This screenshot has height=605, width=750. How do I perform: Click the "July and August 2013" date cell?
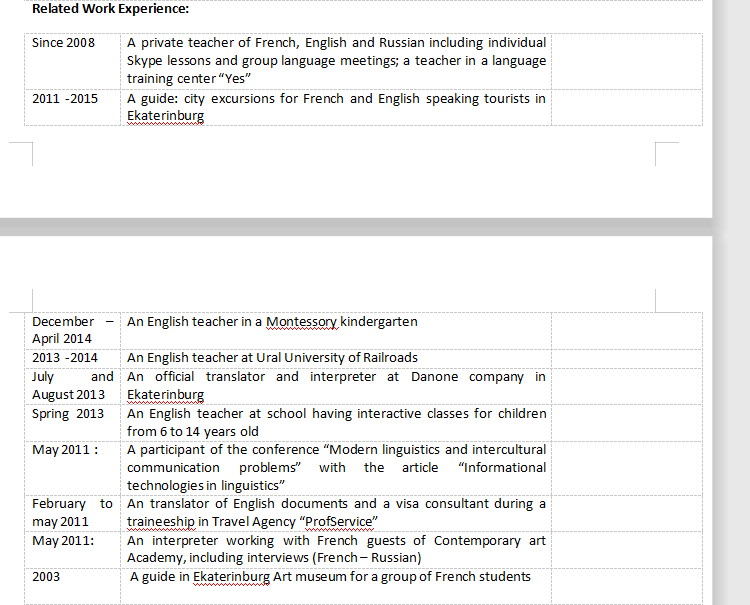click(x=72, y=386)
